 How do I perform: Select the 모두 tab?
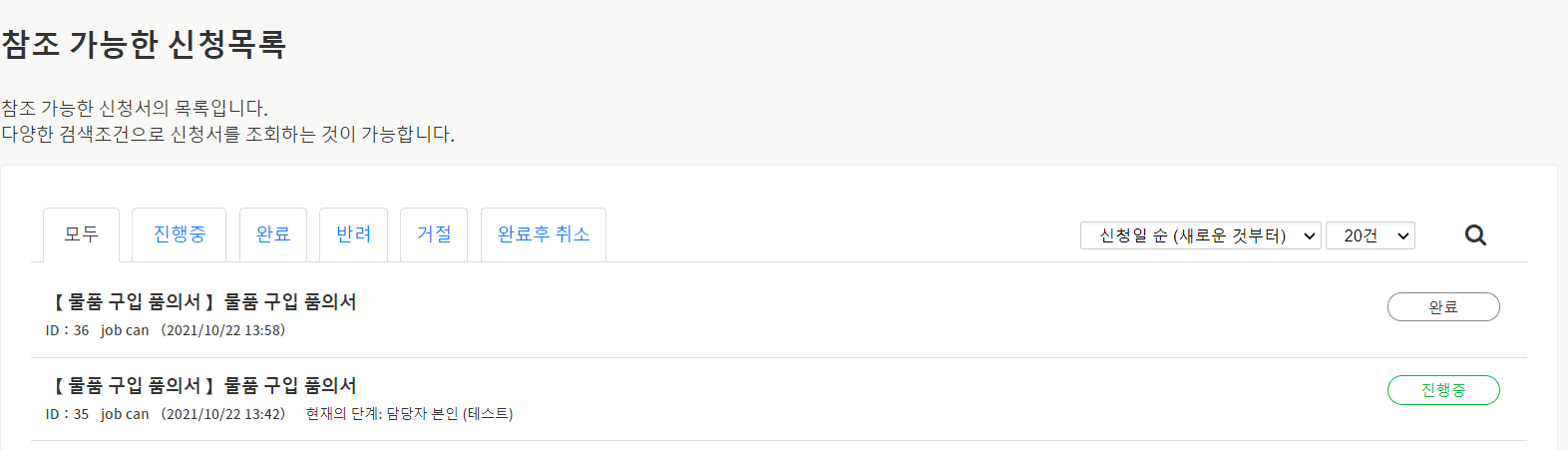(x=81, y=234)
